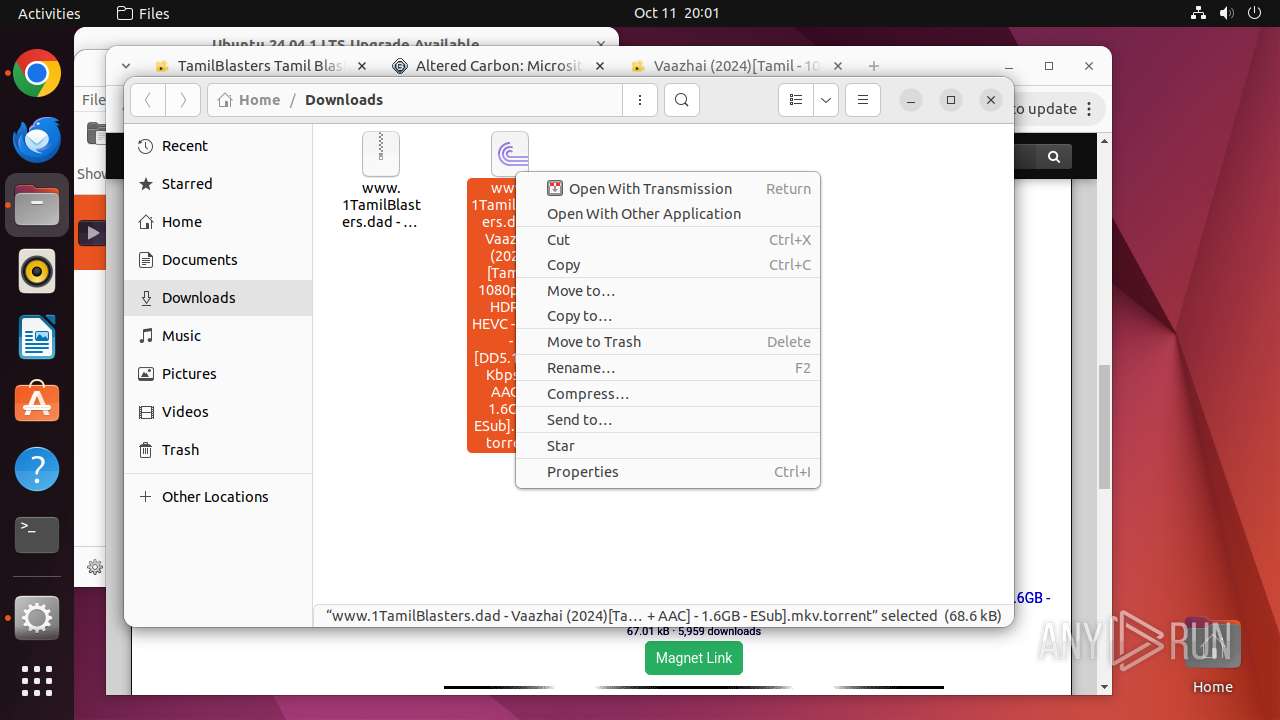Go back in Files navigation
Screen dimensions: 1280x720
148,100
